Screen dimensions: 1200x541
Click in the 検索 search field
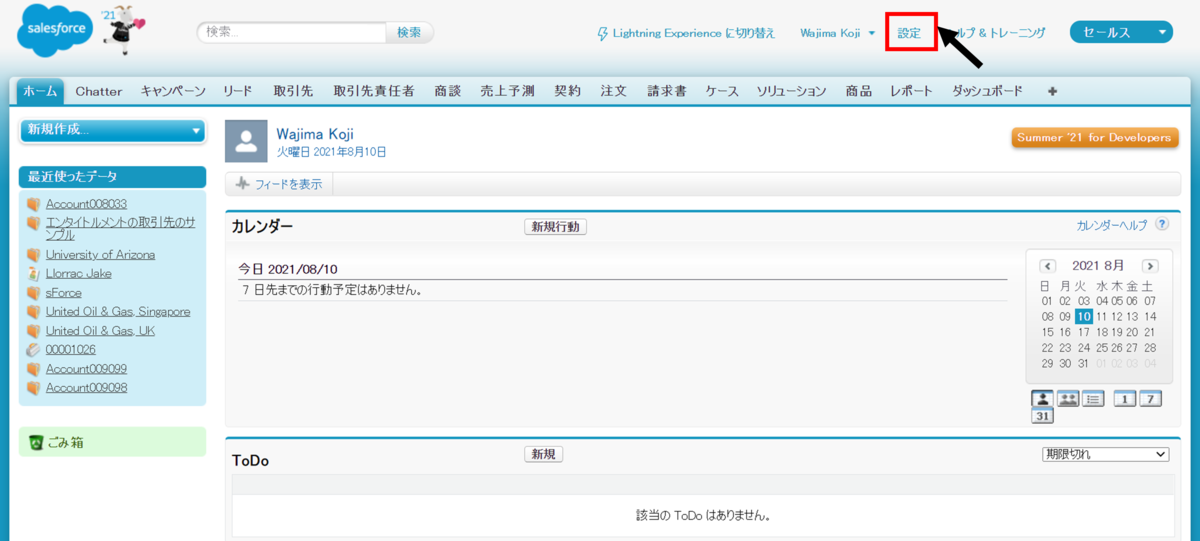click(x=292, y=33)
